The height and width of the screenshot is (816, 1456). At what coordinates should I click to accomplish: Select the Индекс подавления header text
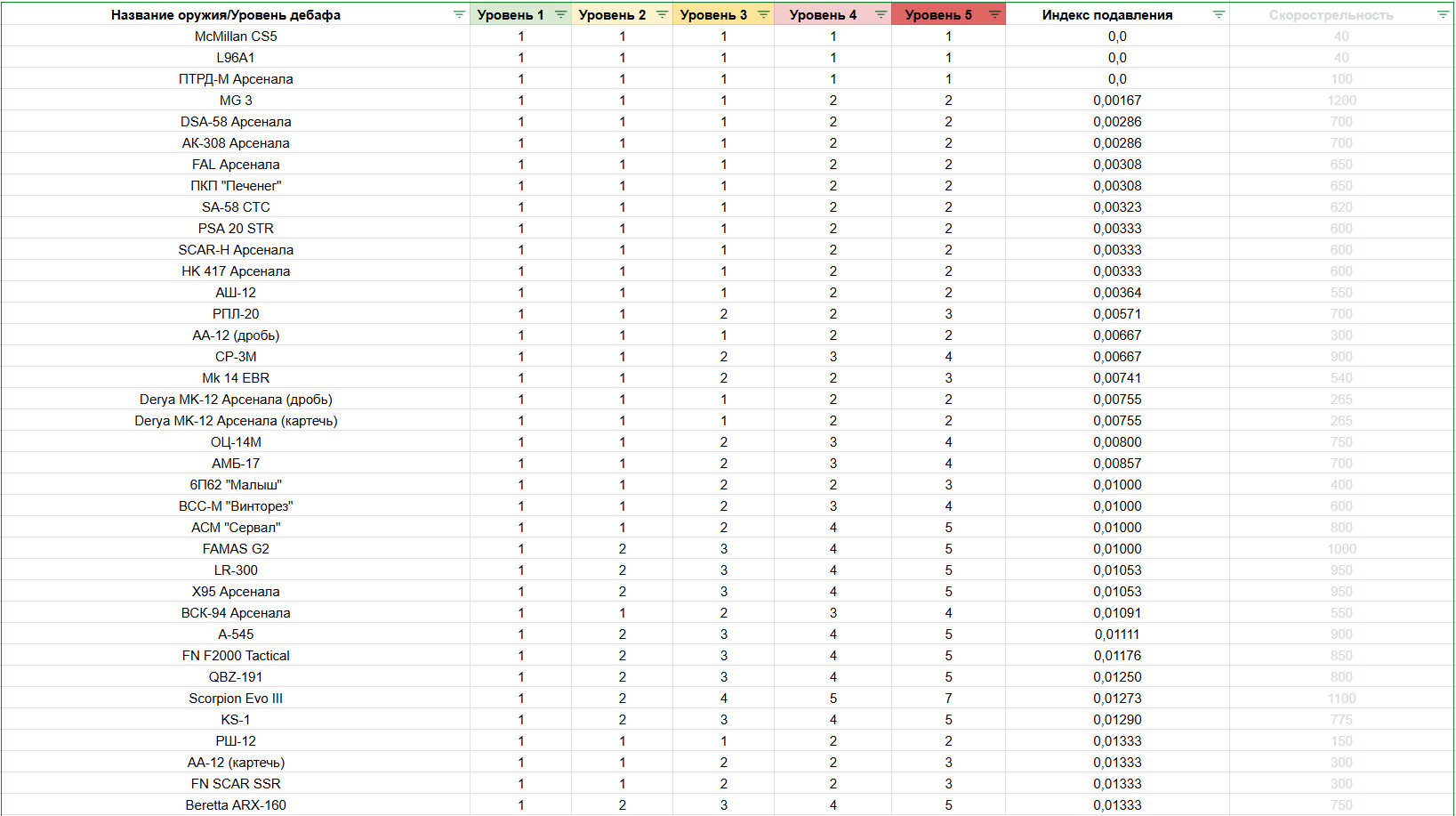click(1107, 15)
